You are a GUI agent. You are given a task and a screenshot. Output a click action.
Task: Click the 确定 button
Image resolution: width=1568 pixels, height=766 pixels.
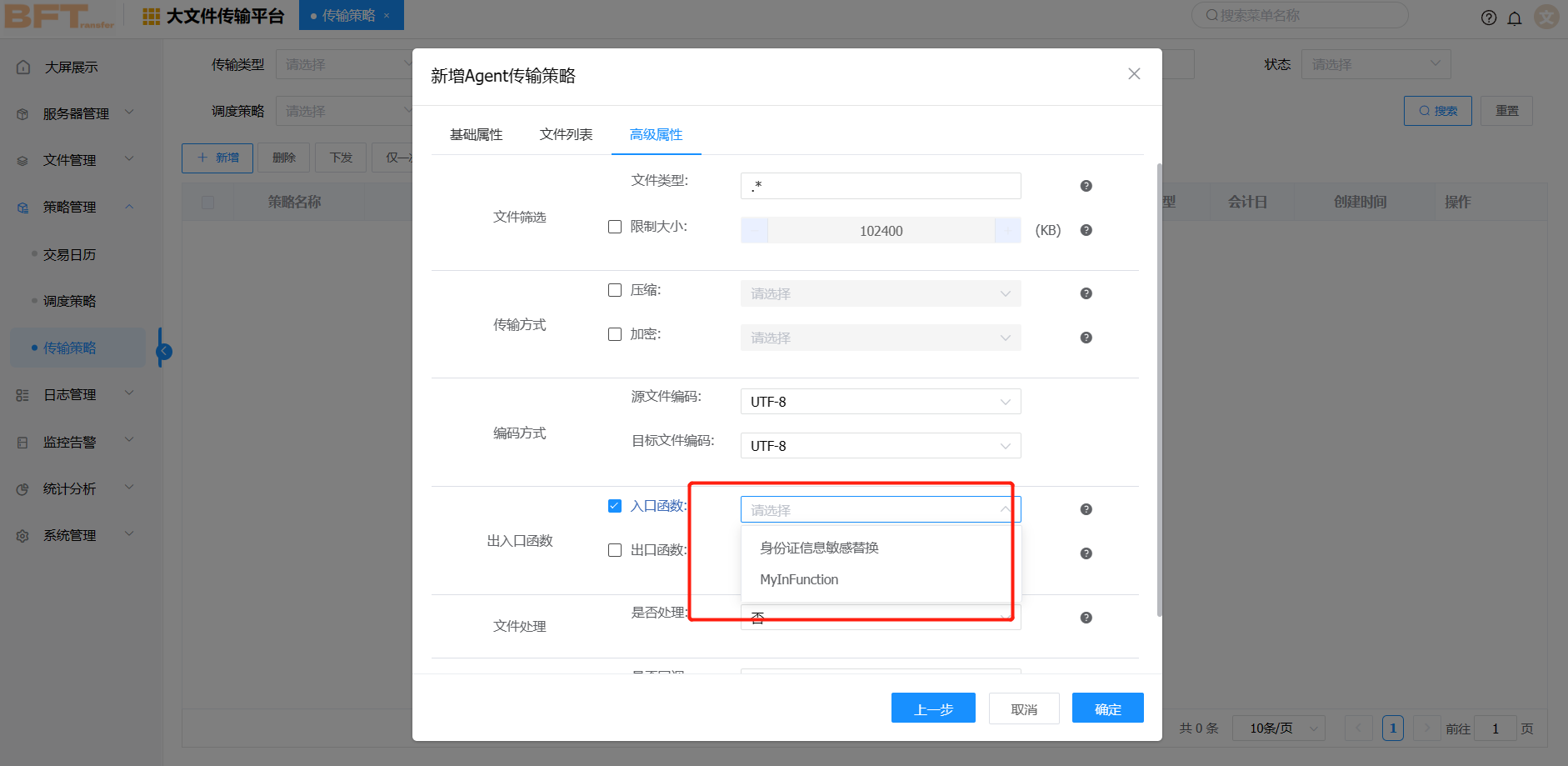pos(1108,708)
